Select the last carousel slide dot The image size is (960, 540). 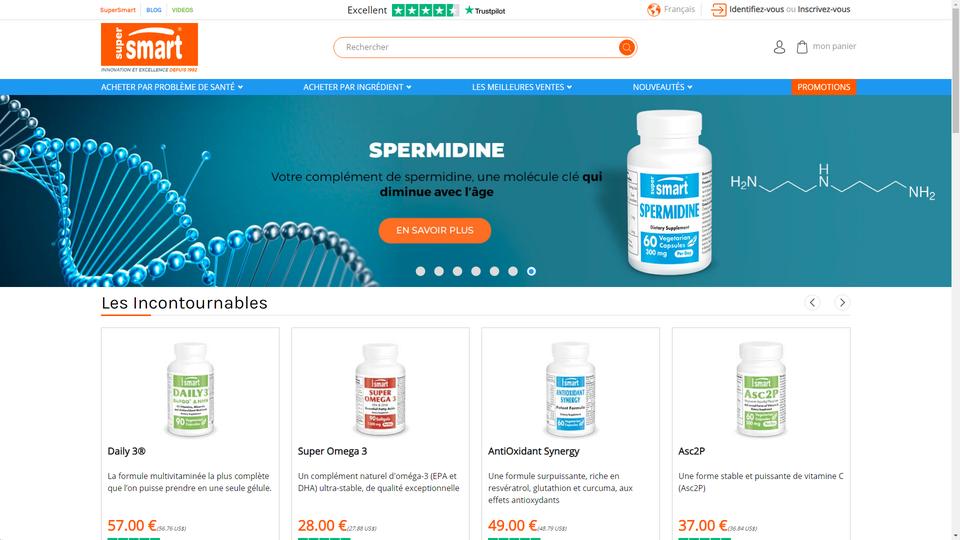point(531,271)
